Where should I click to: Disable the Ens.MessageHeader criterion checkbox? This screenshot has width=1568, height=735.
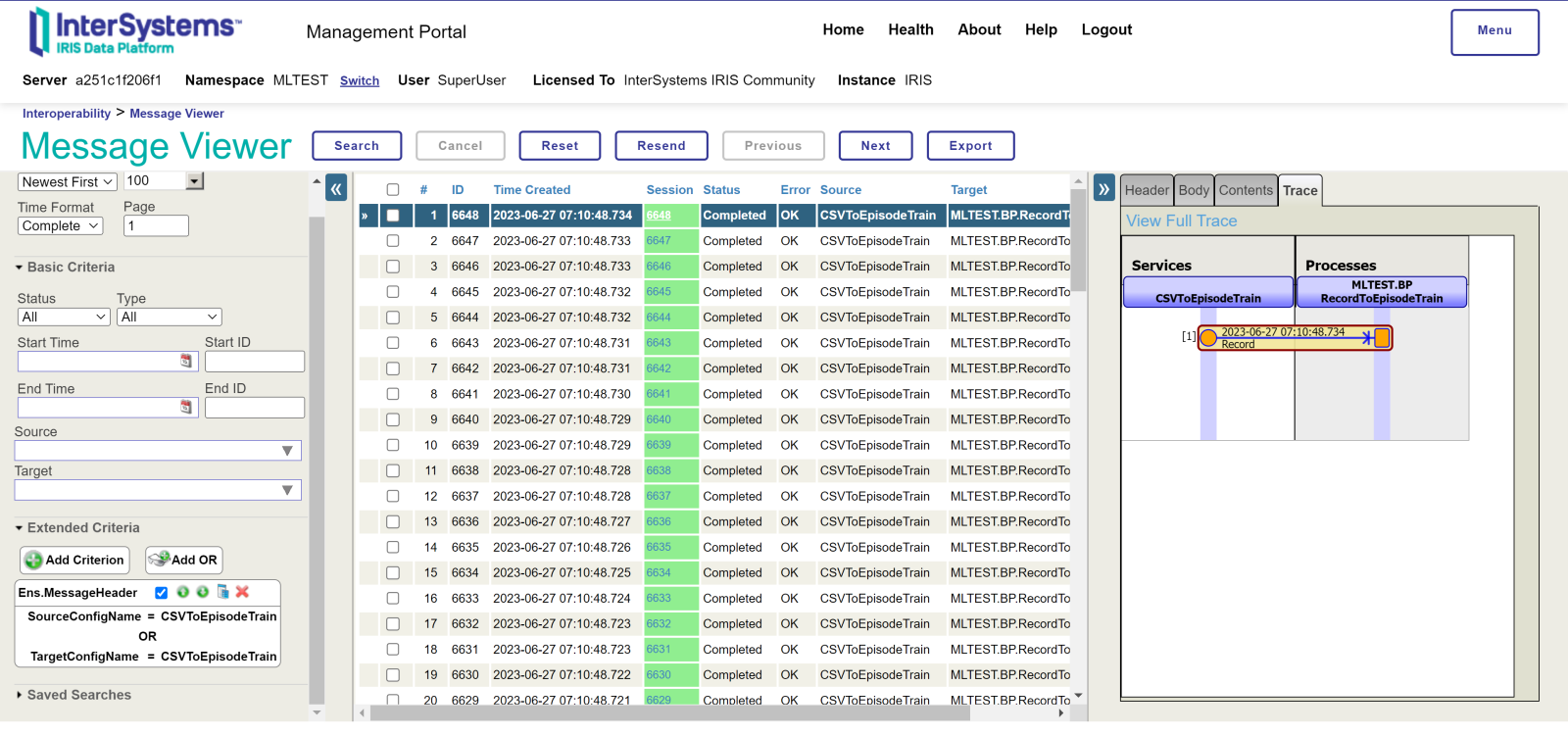click(162, 593)
